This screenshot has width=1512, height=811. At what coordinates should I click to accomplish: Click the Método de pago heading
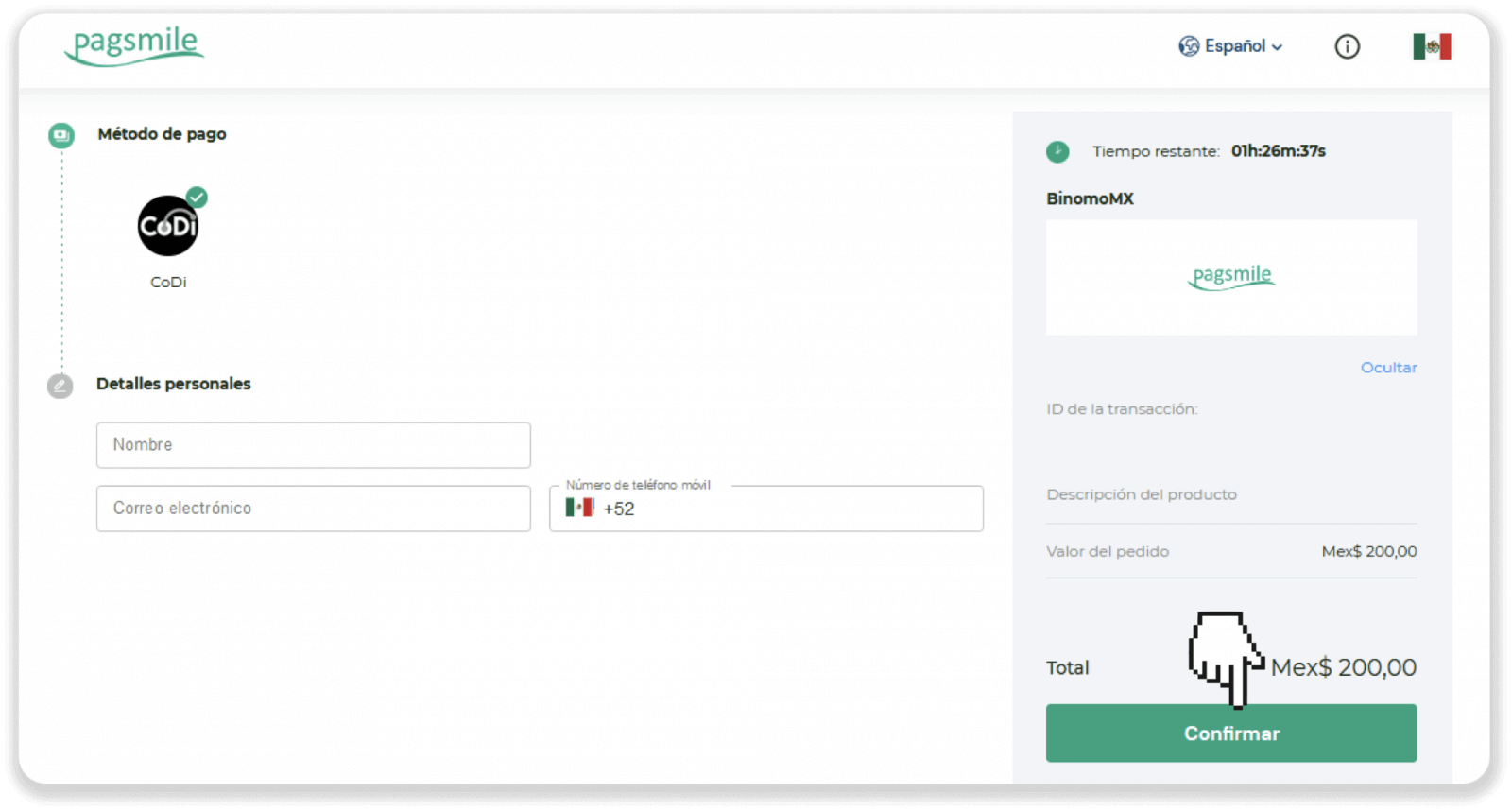(162, 134)
